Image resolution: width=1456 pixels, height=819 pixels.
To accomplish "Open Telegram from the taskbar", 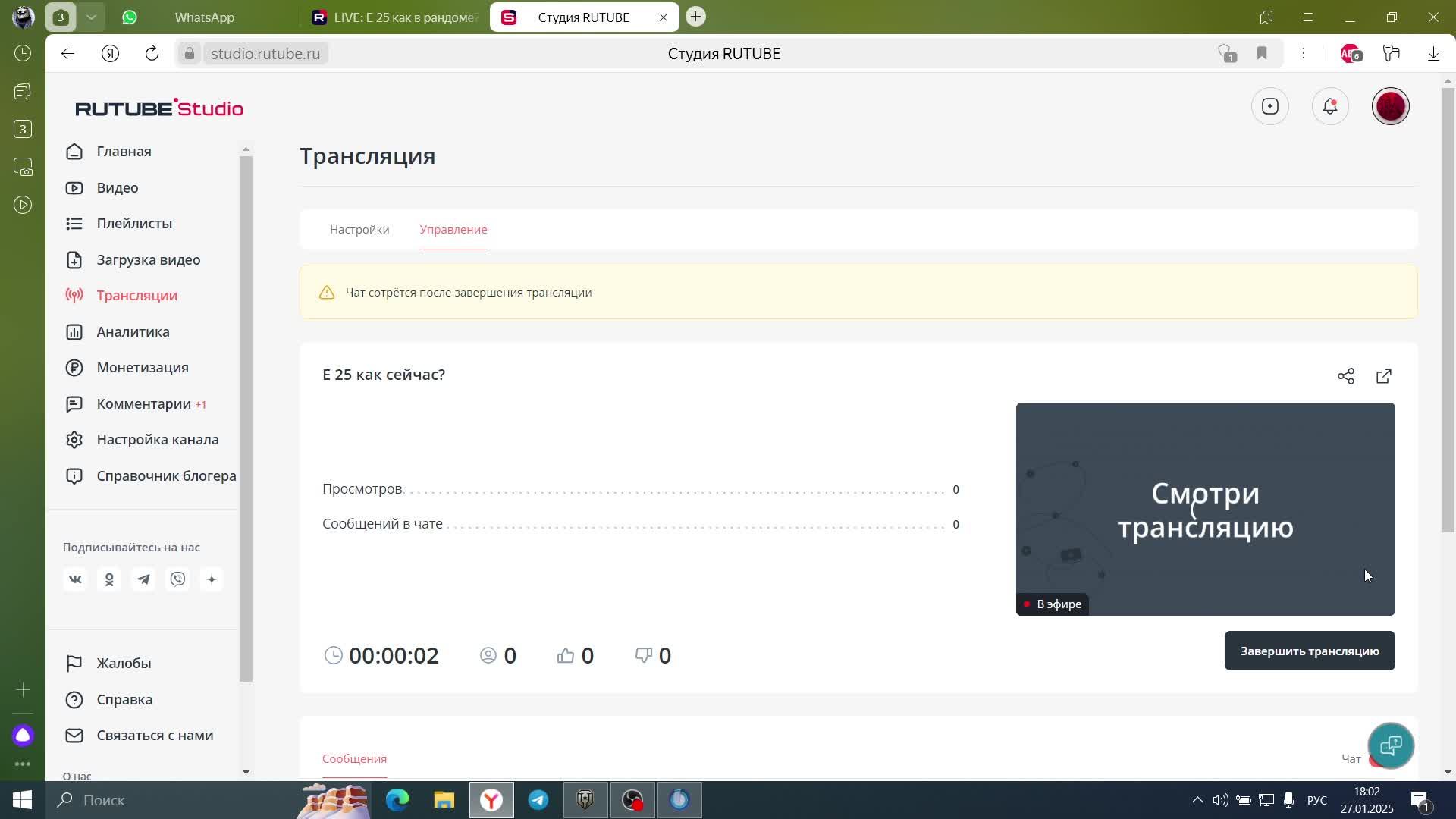I will click(538, 800).
